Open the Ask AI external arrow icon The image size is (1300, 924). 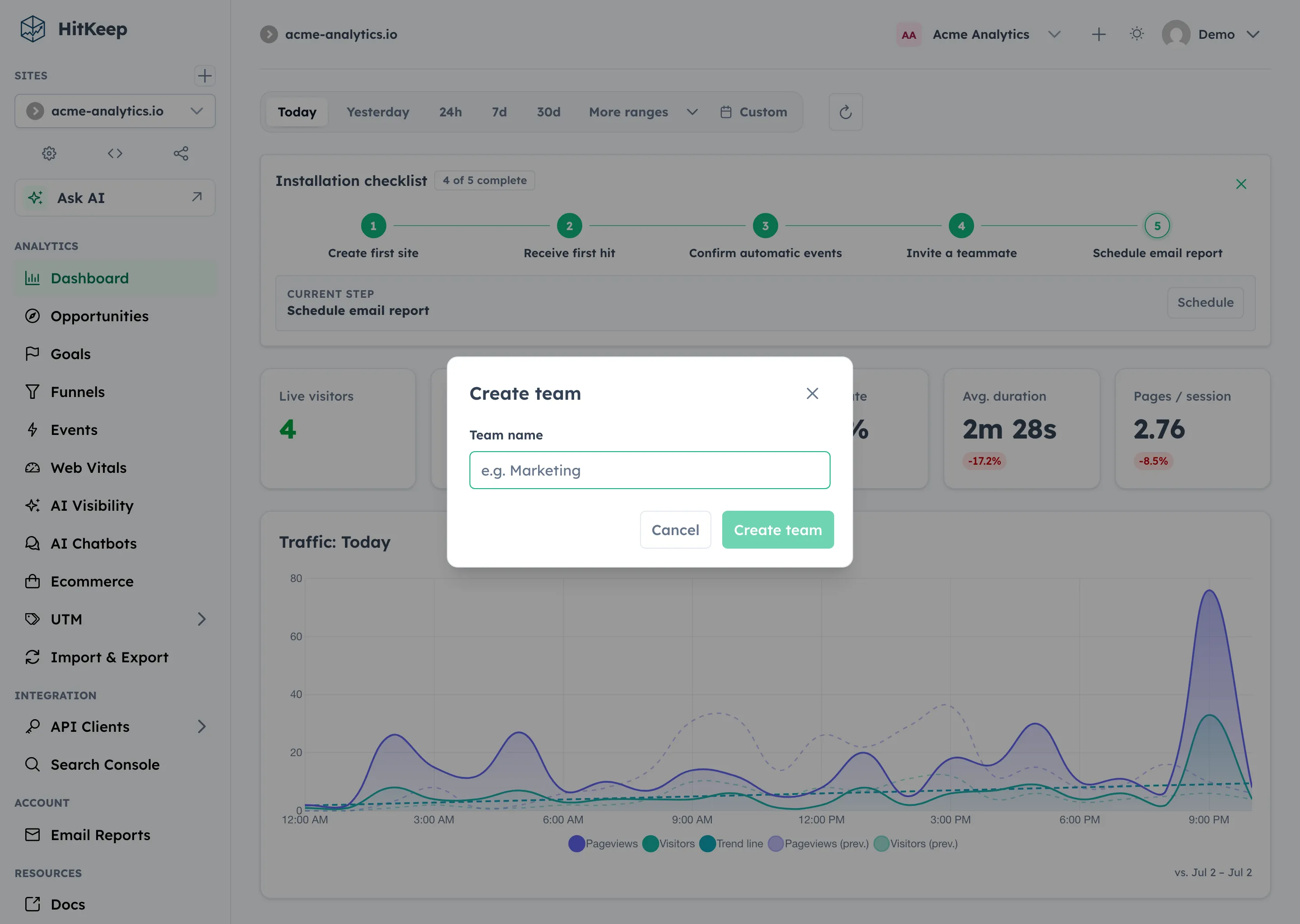coord(197,197)
